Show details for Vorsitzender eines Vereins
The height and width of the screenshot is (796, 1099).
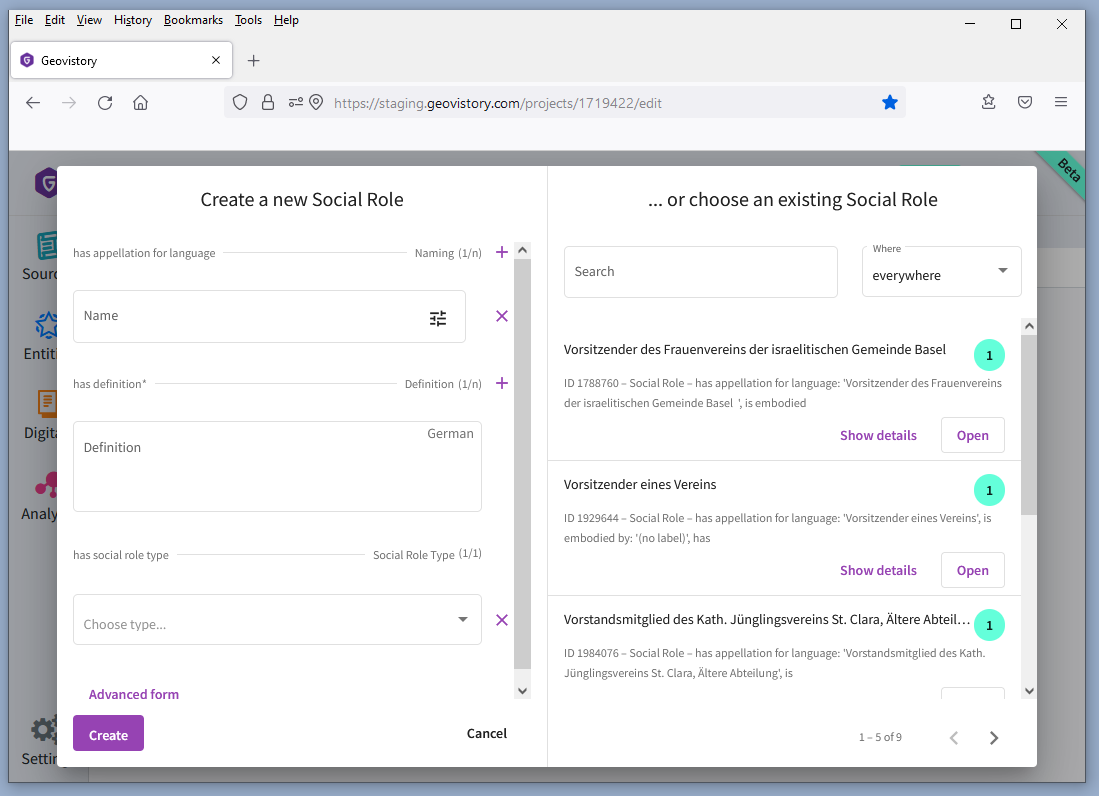coord(878,570)
